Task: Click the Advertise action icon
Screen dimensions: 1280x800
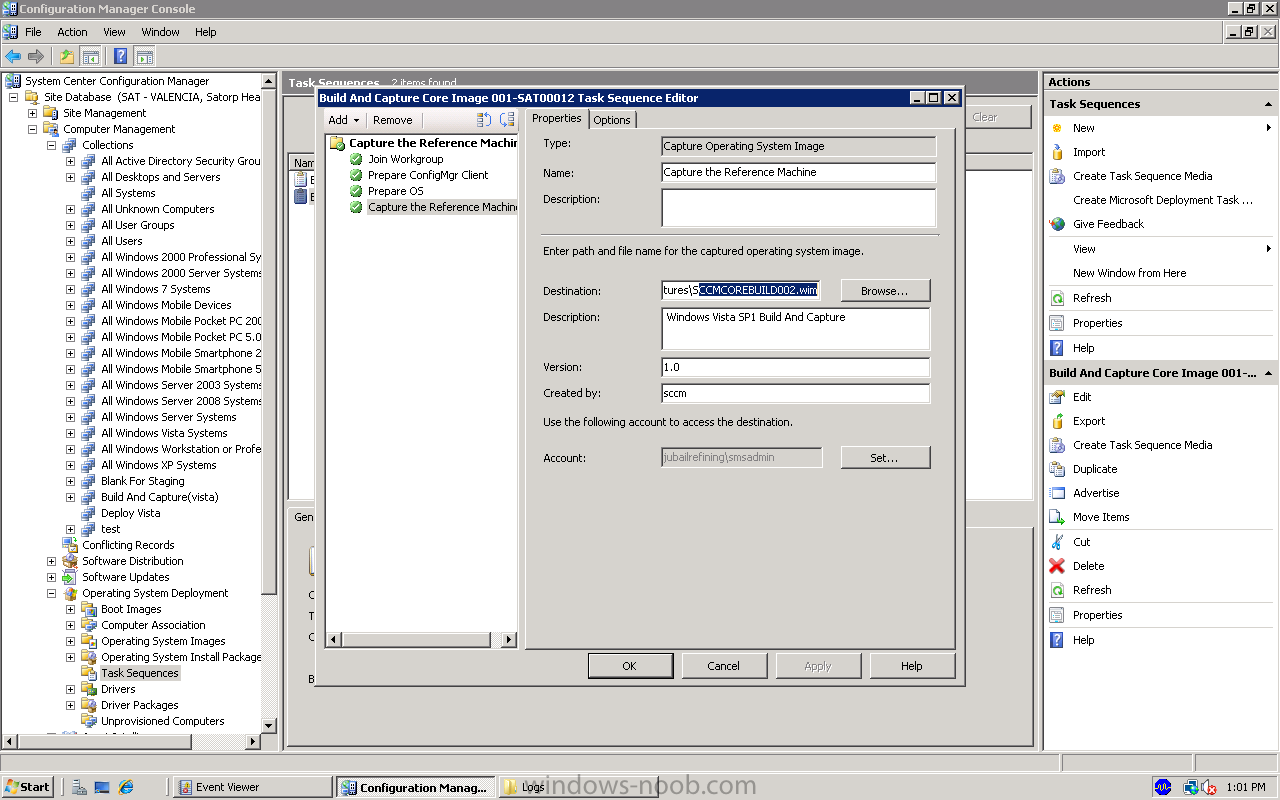Action: pos(1057,493)
